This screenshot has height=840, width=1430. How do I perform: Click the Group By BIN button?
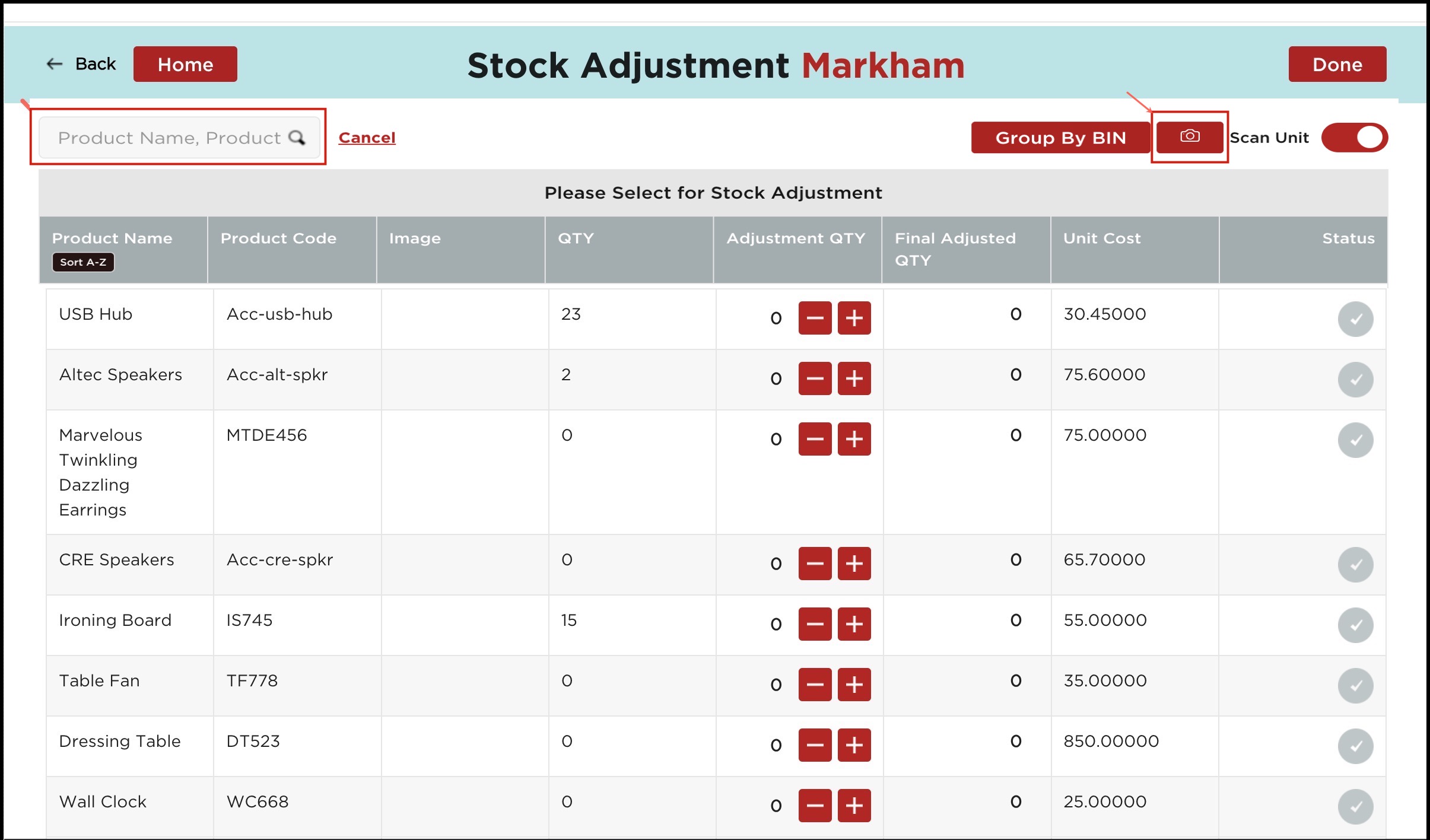[x=1060, y=138]
